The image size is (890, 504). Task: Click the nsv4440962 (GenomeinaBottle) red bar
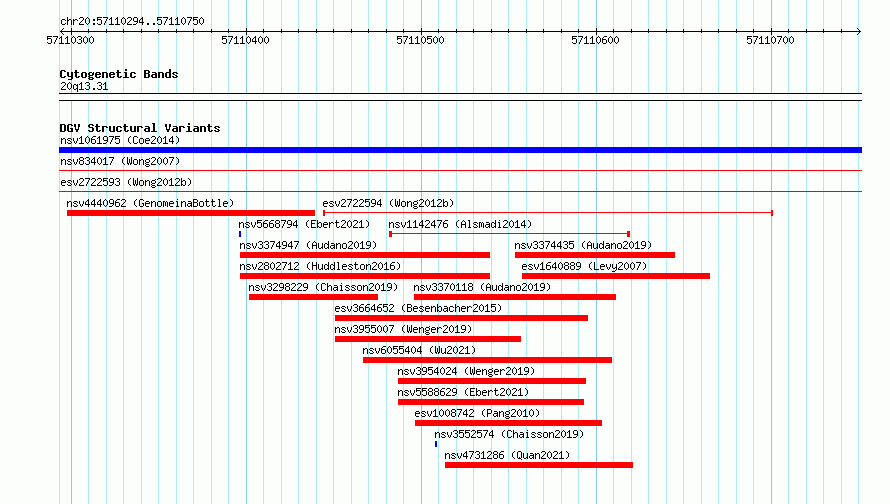tap(191, 213)
